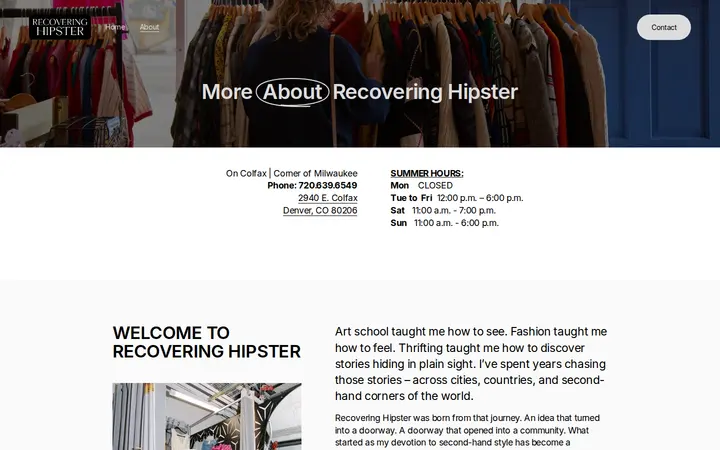Click the WELCOME TO RECOVERING HIPSTER heading
The width and height of the screenshot is (720, 450).
(x=207, y=342)
